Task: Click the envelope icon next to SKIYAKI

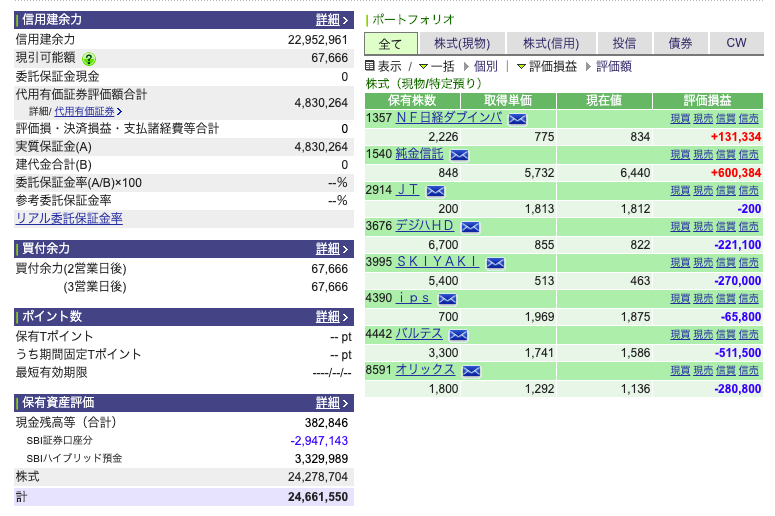Action: coord(495,263)
